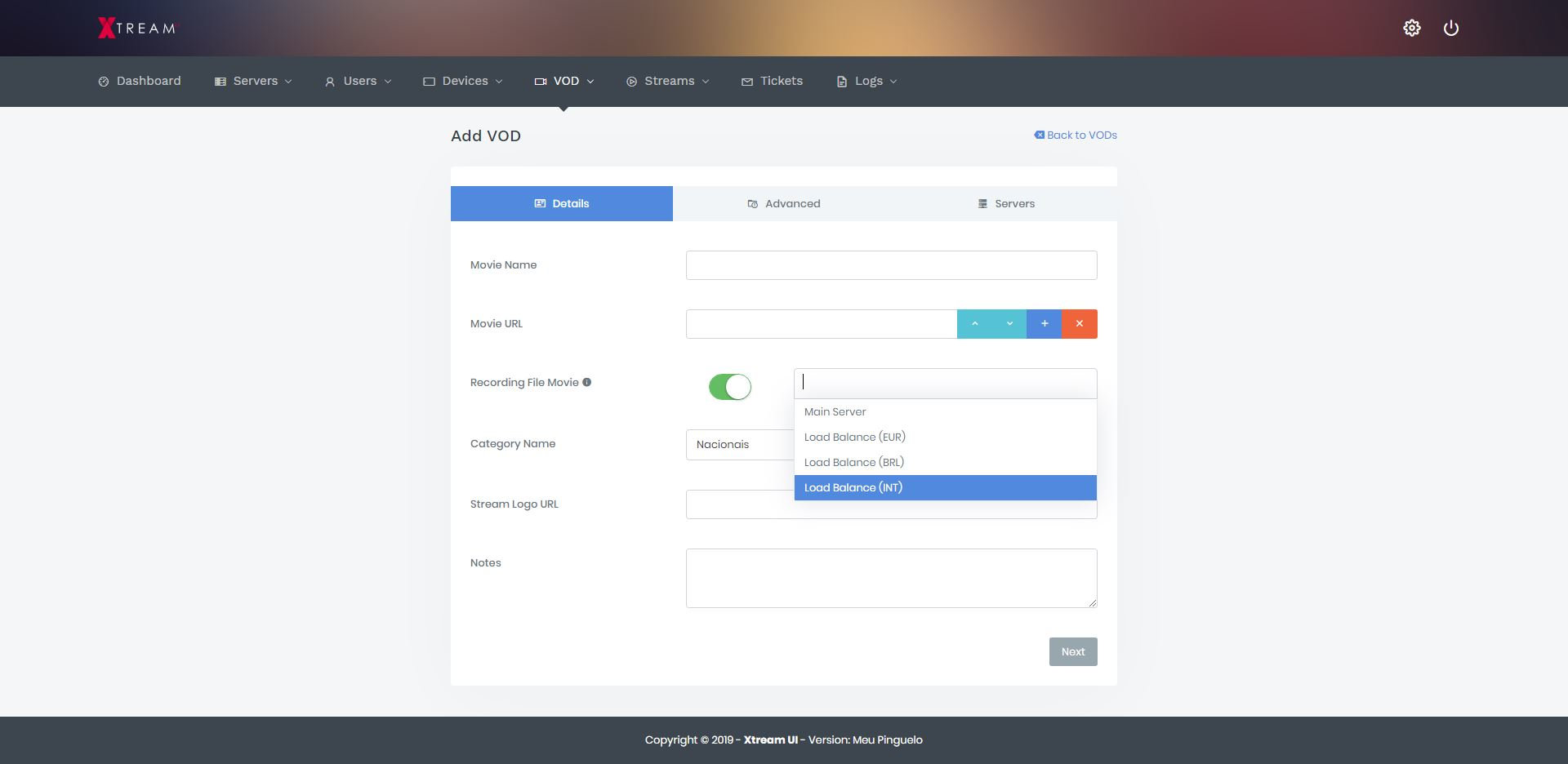The height and width of the screenshot is (764, 1568).
Task: Open the Tickets page
Action: (x=772, y=81)
